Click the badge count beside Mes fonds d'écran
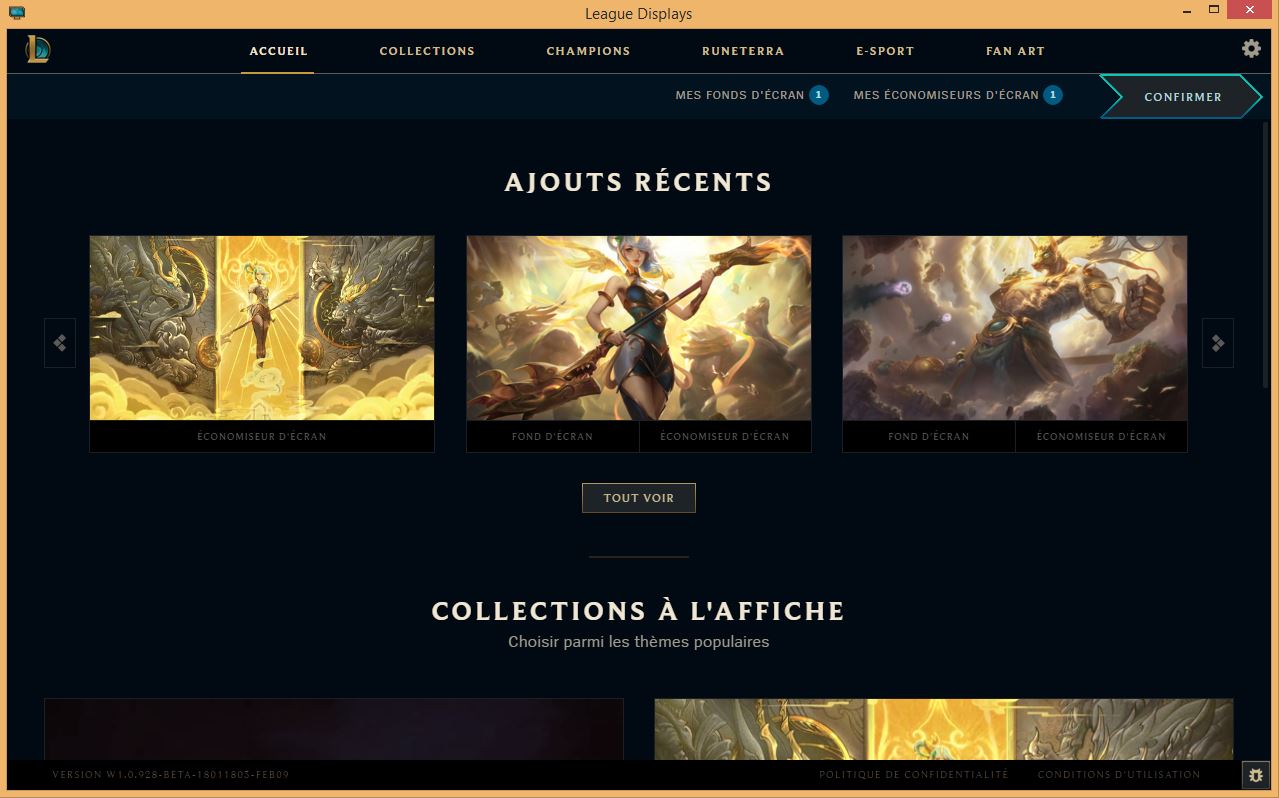1279x798 pixels. coord(818,95)
